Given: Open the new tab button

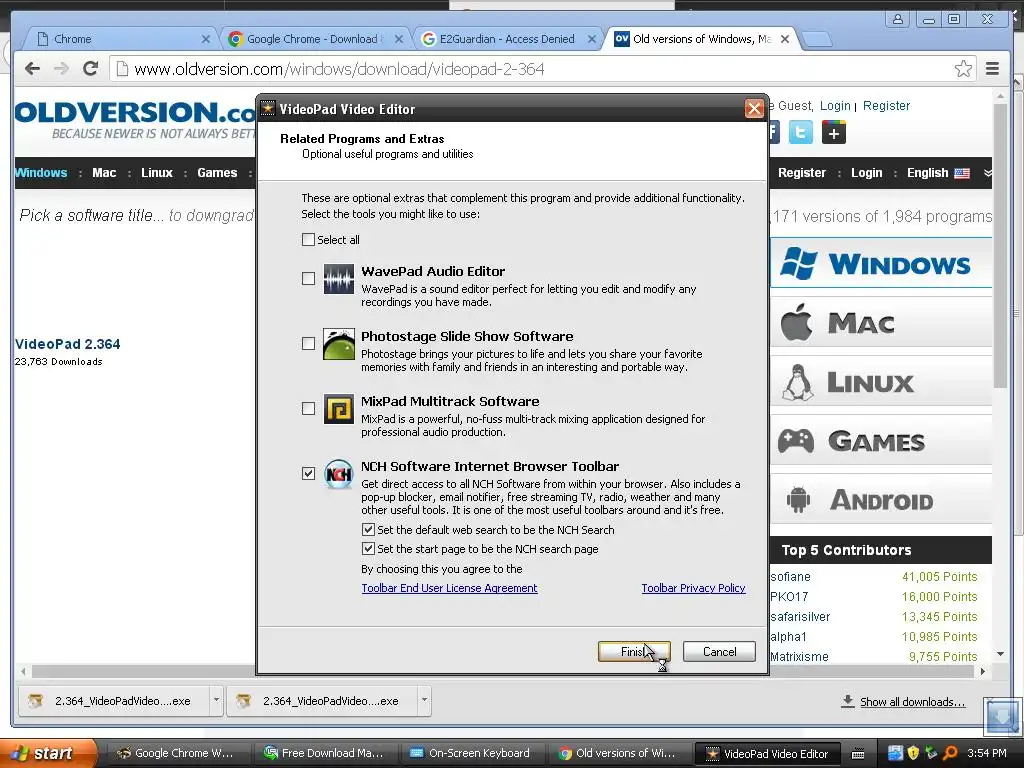Looking at the screenshot, I should pos(816,40).
